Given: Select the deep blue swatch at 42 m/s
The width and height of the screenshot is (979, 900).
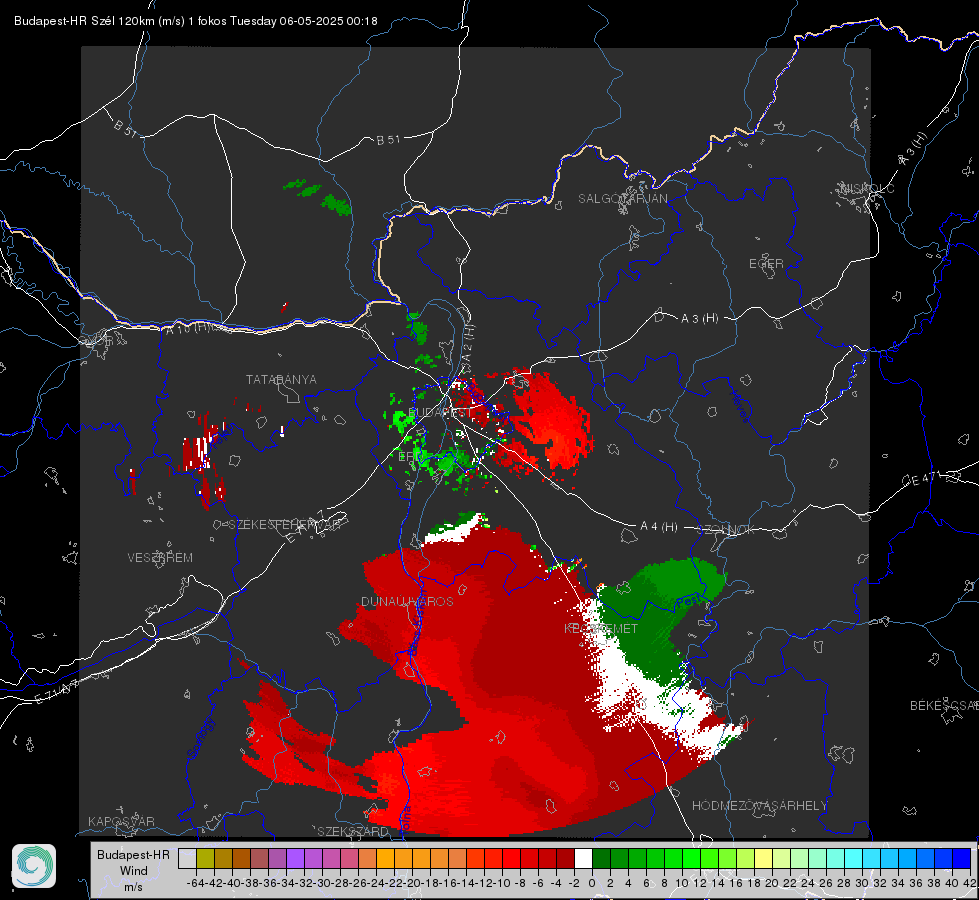Looking at the screenshot, I should coord(962,858).
